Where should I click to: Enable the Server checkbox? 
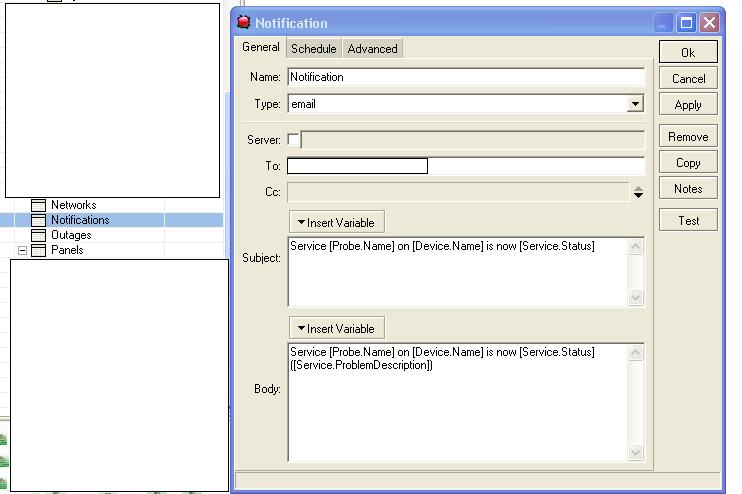[x=293, y=140]
